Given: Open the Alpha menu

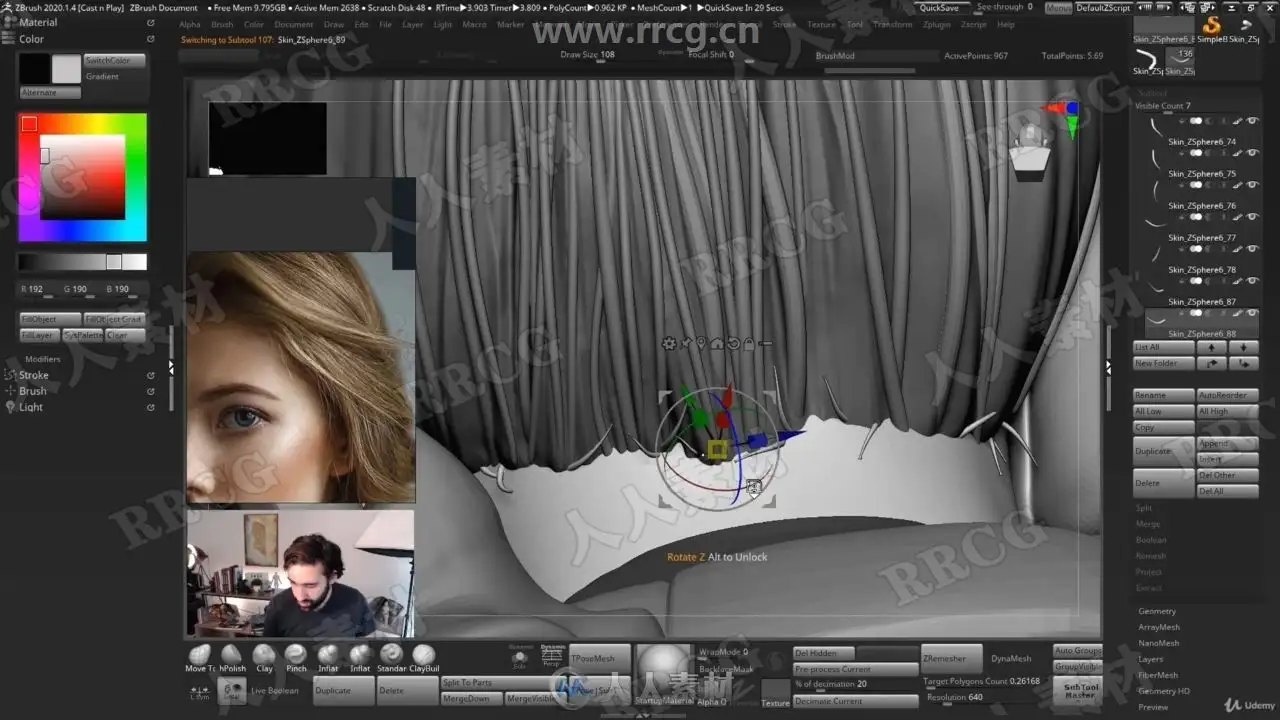Looking at the screenshot, I should [190, 24].
